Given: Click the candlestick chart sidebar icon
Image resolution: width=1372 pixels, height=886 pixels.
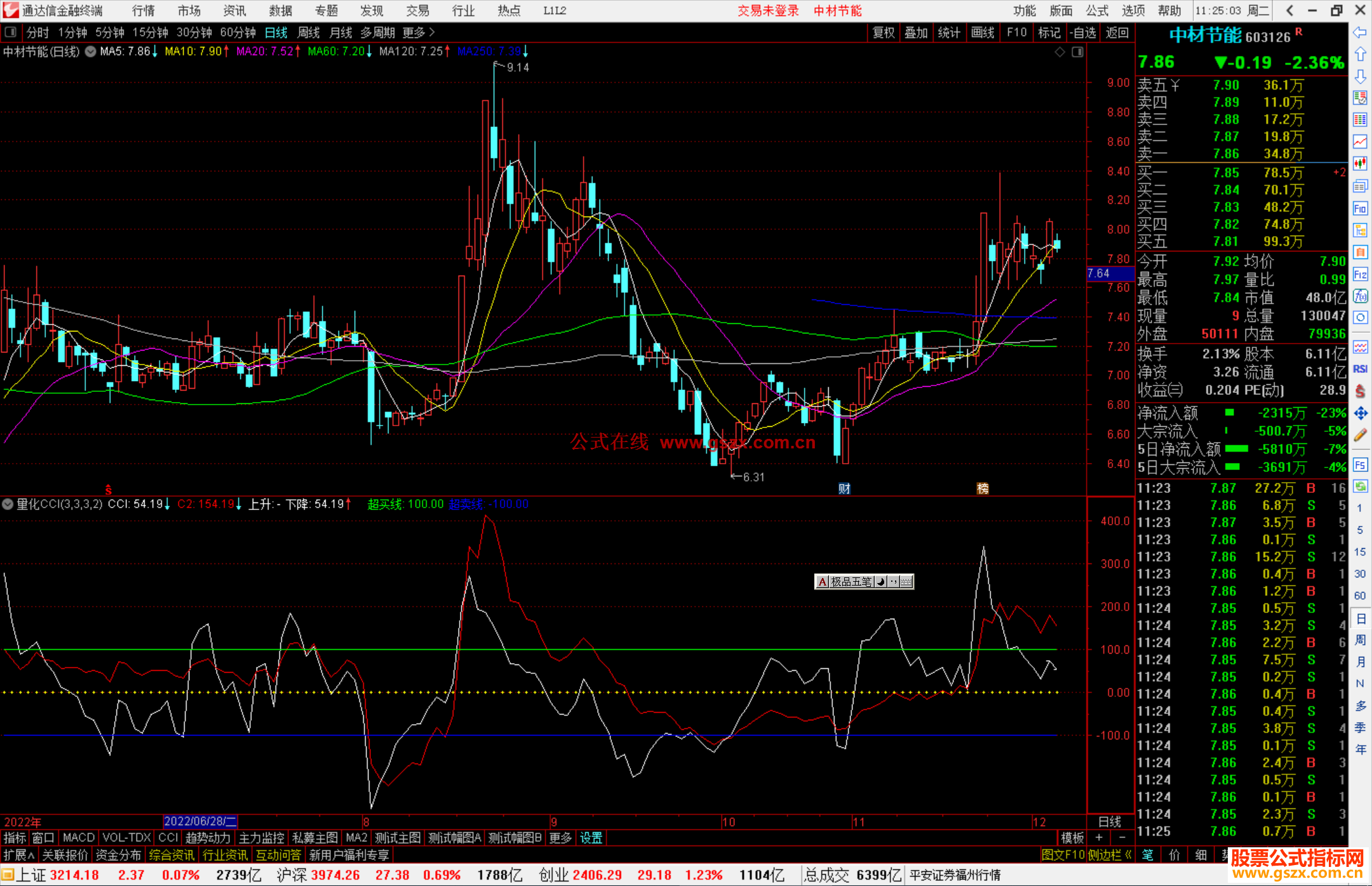Looking at the screenshot, I should [1360, 163].
